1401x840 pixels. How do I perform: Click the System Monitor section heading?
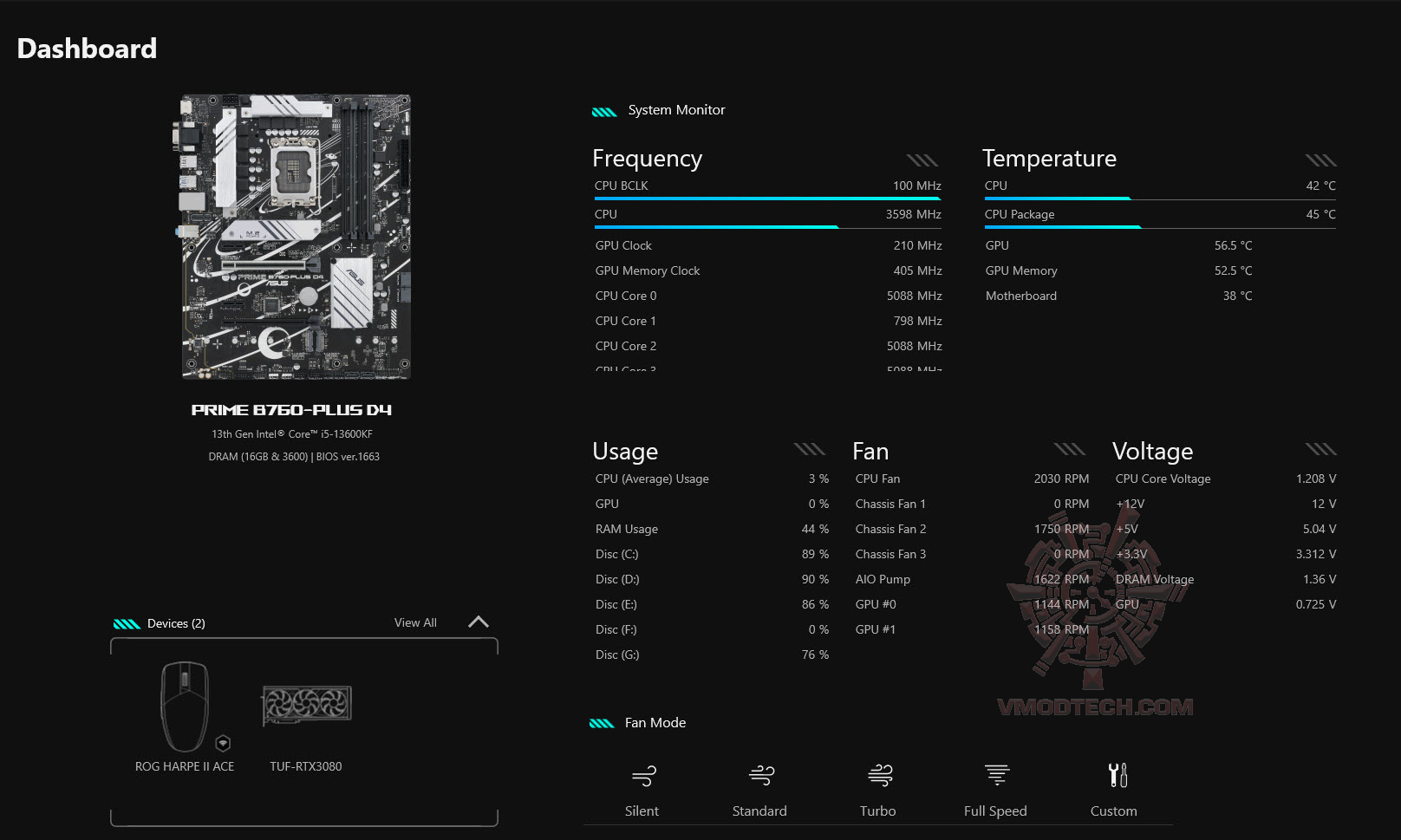(676, 110)
